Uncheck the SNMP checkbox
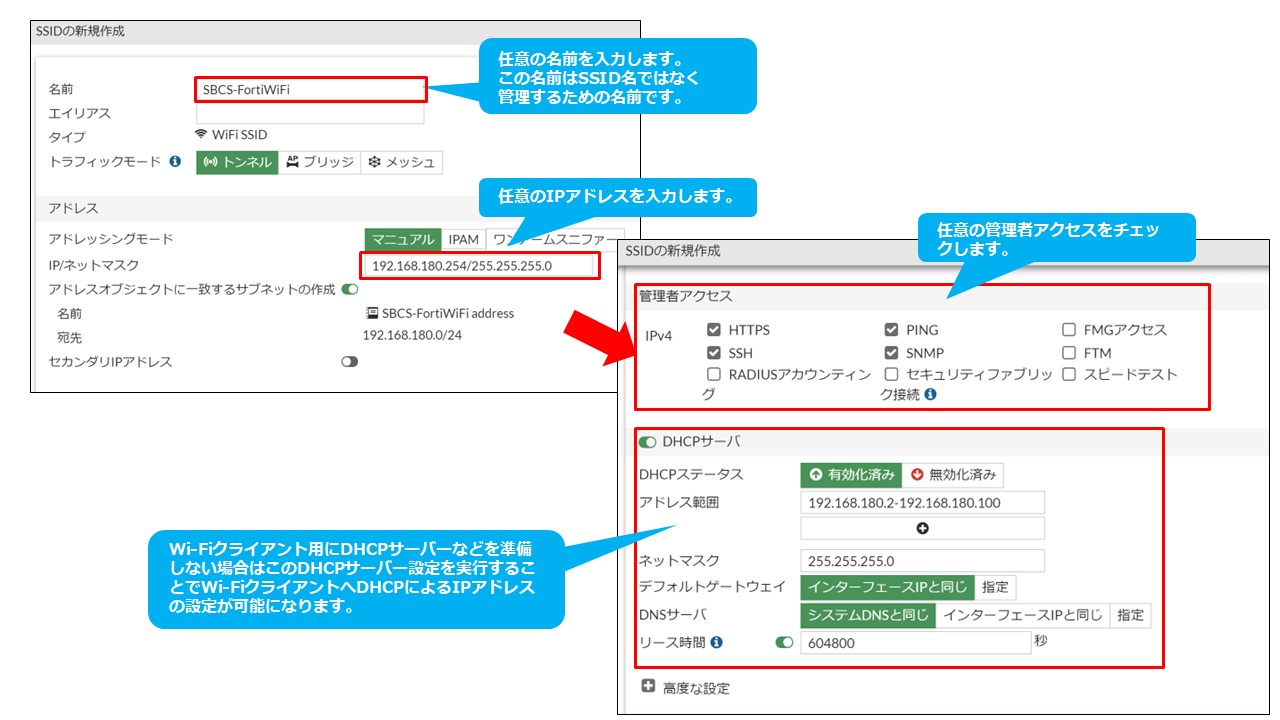Screen dimensions: 1280x720 coord(891,353)
